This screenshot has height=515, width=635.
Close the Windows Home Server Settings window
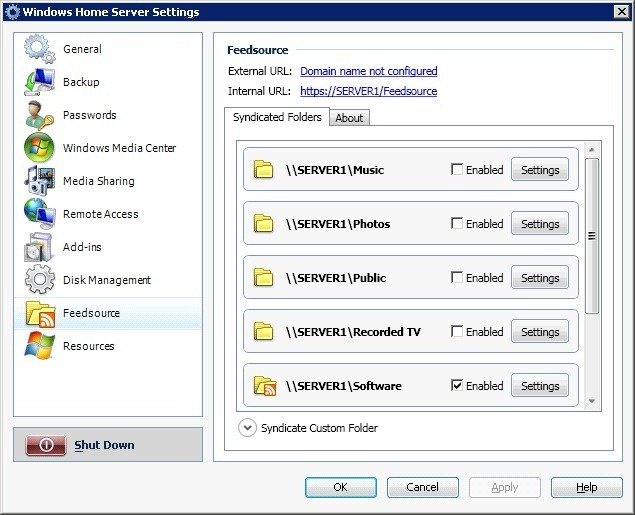(x=622, y=12)
